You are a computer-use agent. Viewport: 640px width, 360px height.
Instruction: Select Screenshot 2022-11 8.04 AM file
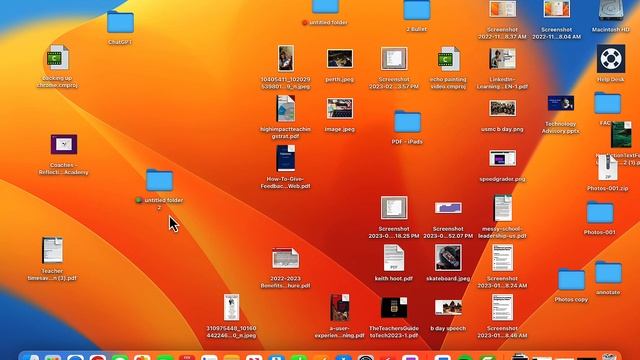557,9
